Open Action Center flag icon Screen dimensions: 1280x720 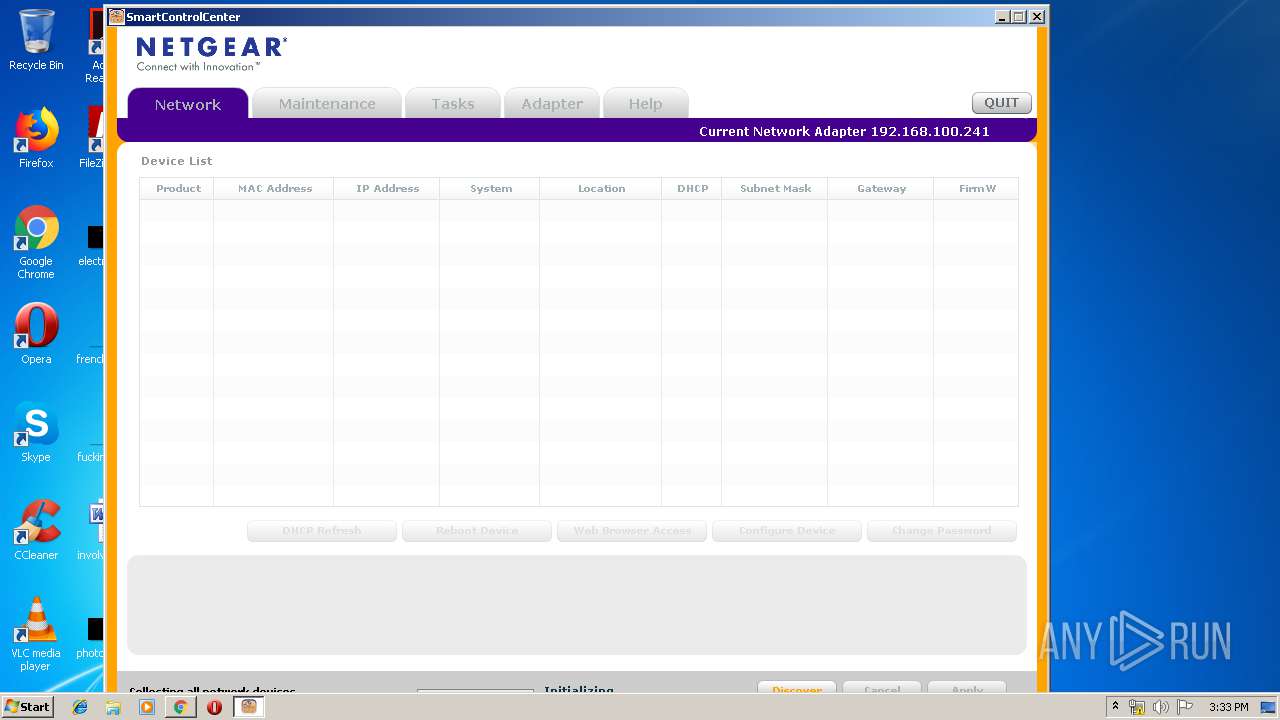[x=1184, y=707]
